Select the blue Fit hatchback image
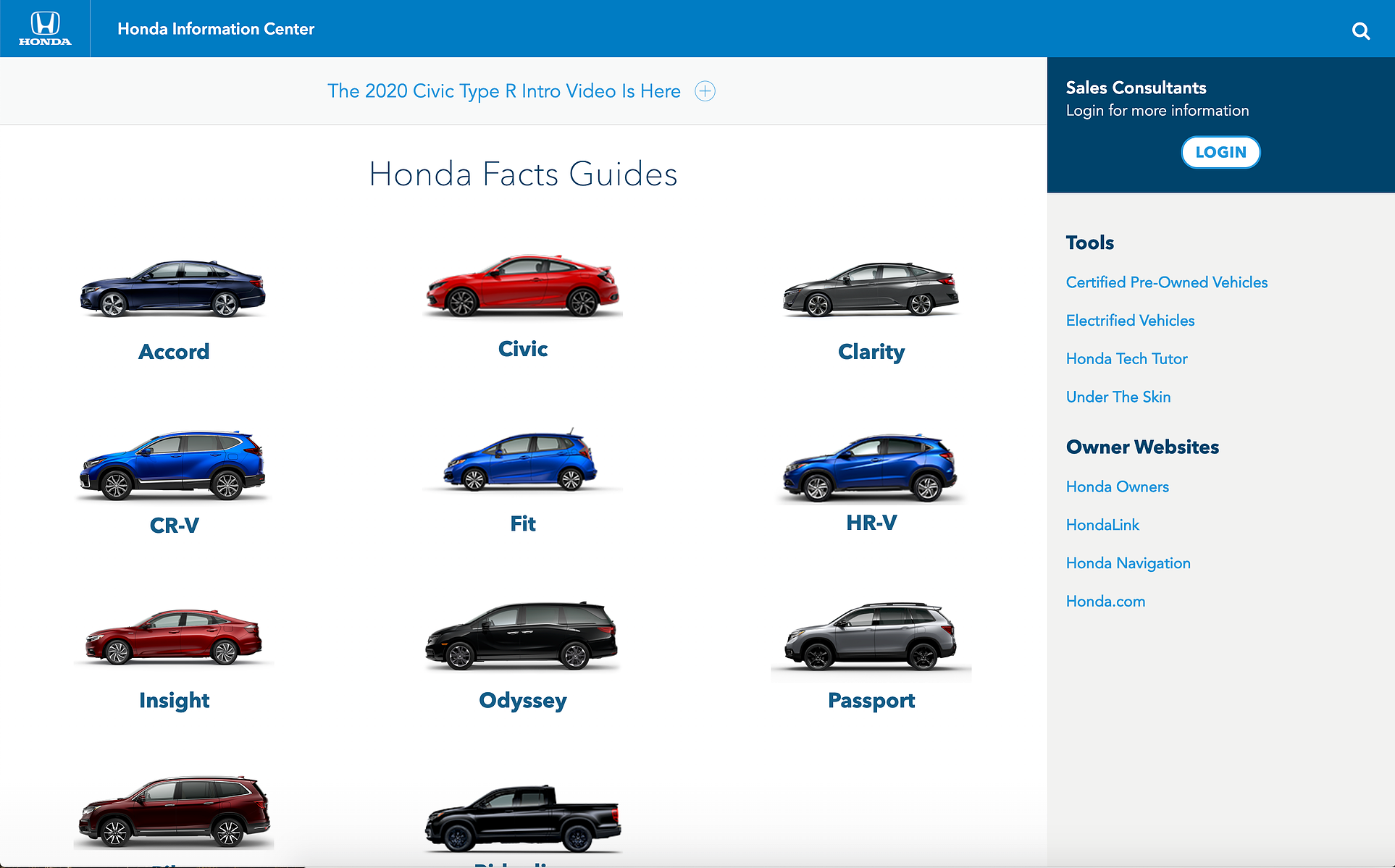This screenshot has height=868, width=1395. (x=521, y=460)
